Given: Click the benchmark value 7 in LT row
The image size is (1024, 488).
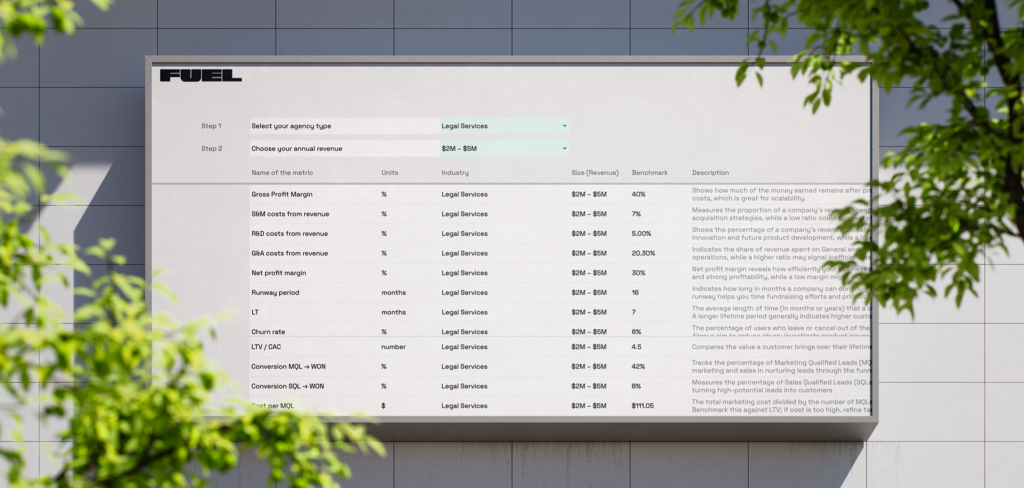Looking at the screenshot, I should [x=634, y=312].
